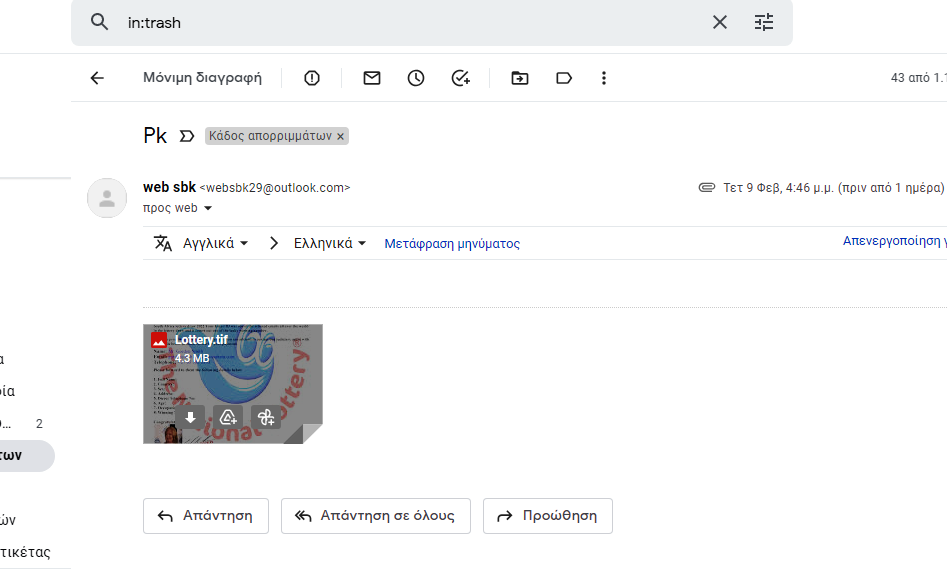The height and width of the screenshot is (571, 947).
Task: Click the move to folder icon
Action: 520,78
